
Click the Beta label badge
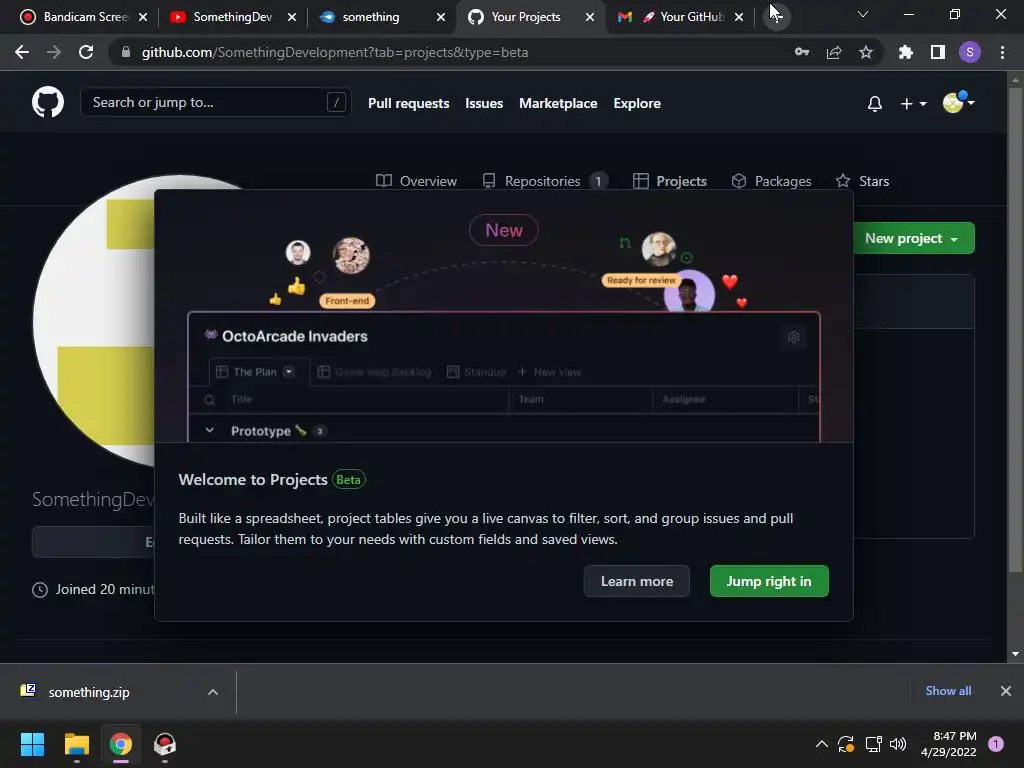[348, 480]
